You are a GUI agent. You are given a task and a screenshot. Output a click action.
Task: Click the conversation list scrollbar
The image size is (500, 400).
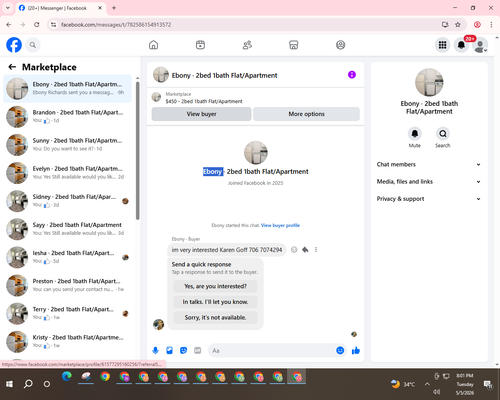click(x=138, y=150)
